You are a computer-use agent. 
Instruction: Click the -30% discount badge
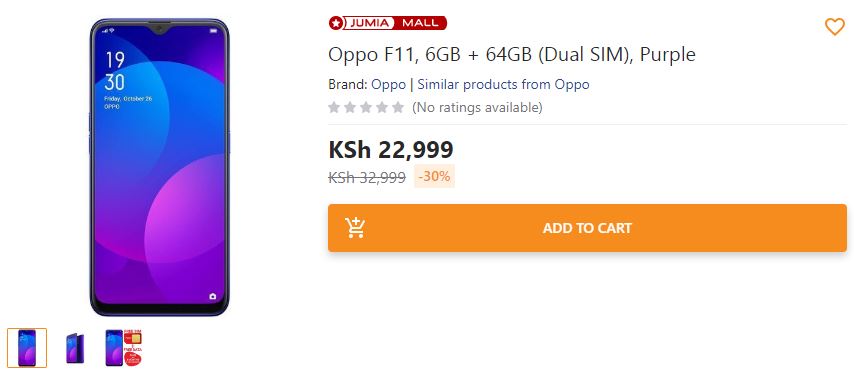click(x=434, y=176)
